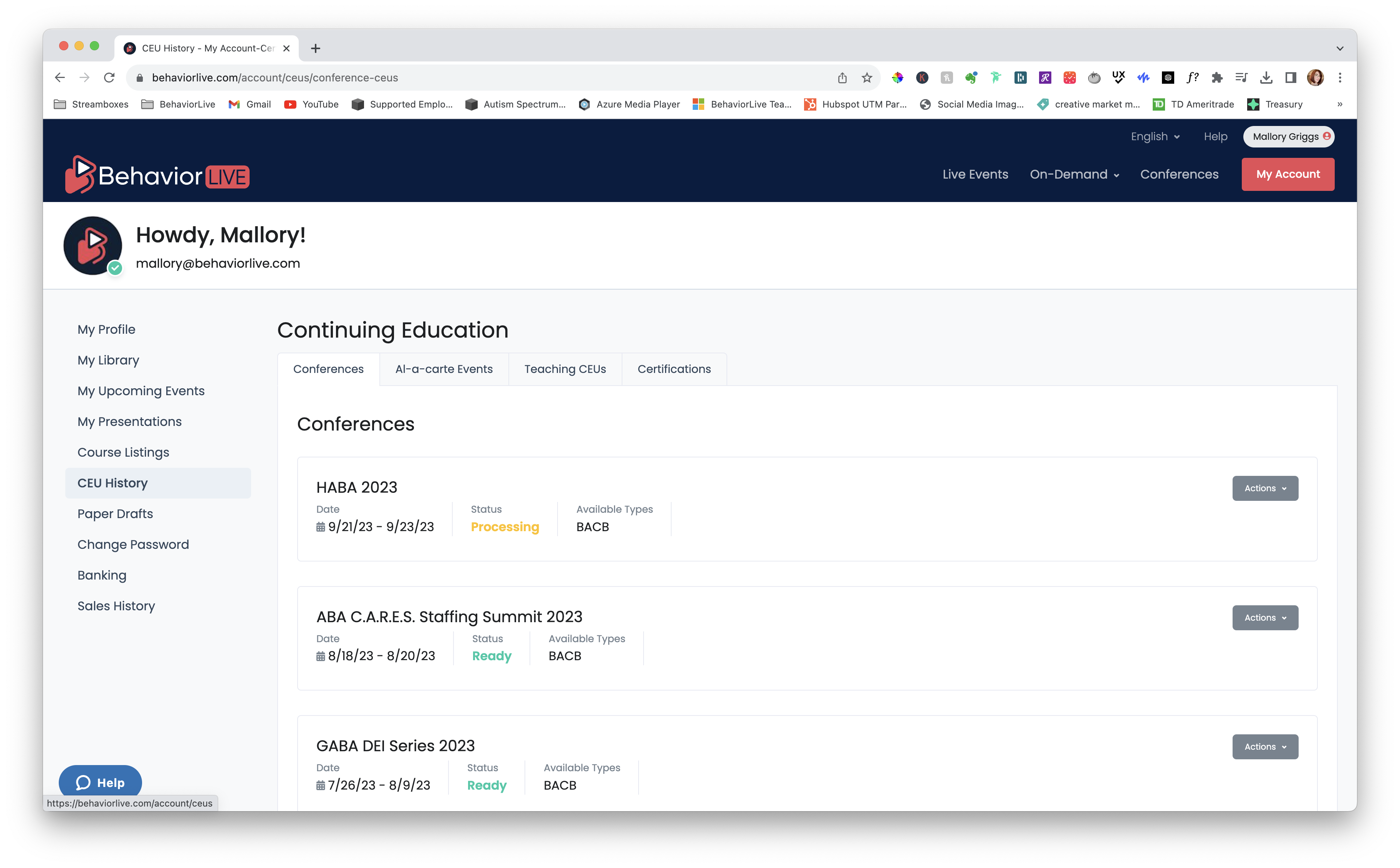Open the browser downloads icon
The image size is (1400, 868).
[x=1266, y=78]
